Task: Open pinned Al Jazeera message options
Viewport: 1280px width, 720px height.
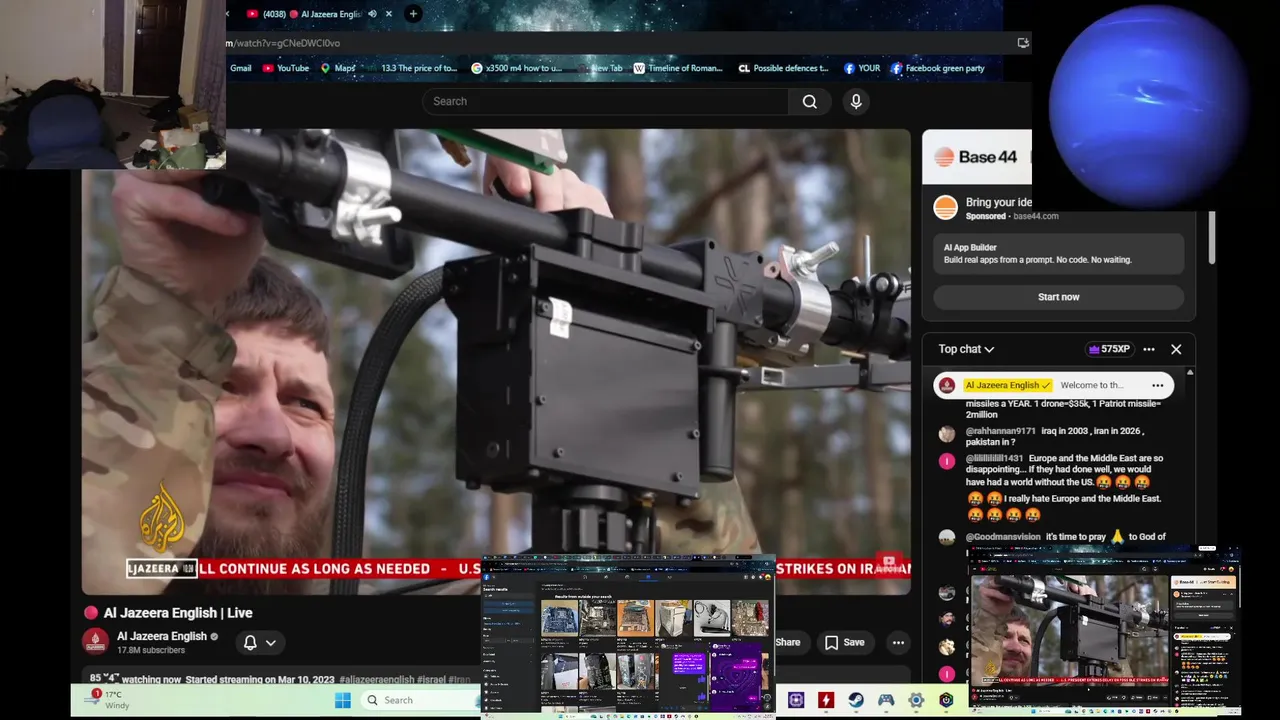Action: point(1157,385)
